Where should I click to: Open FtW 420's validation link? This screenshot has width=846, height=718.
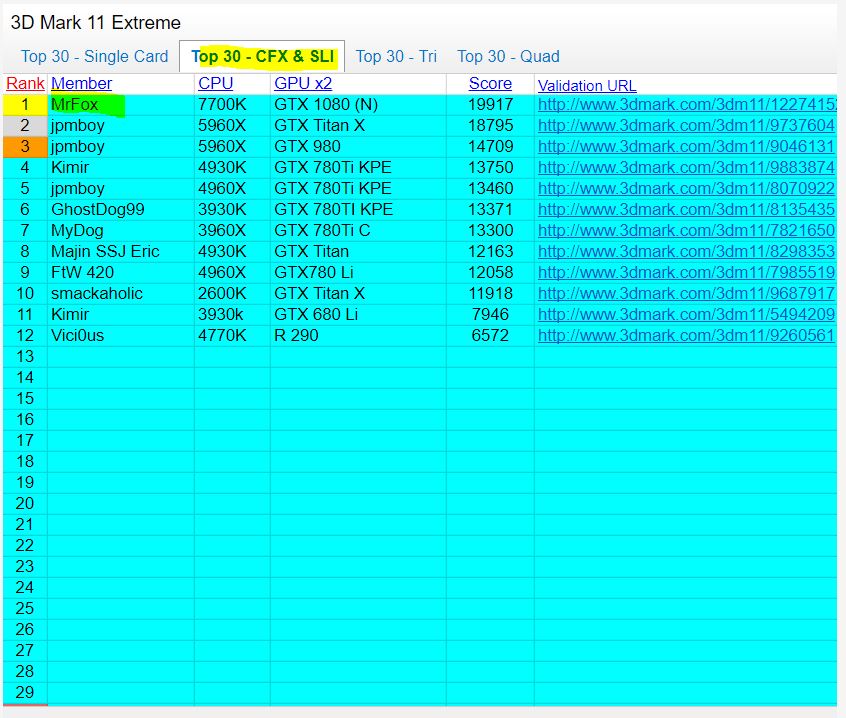(x=686, y=272)
